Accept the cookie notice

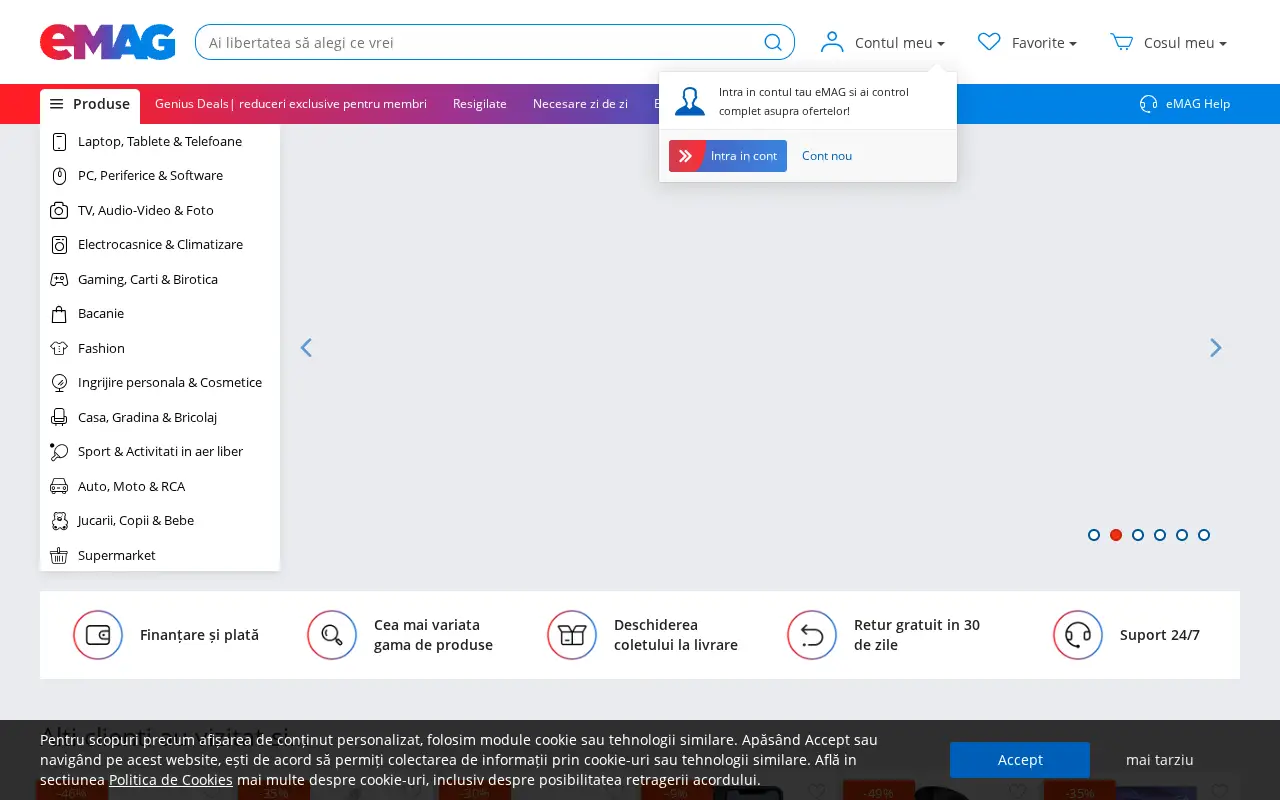pos(1020,760)
